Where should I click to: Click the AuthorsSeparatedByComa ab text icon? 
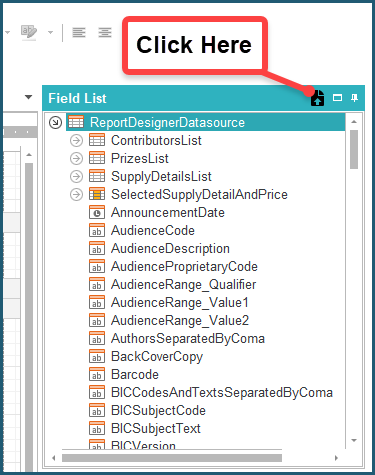[x=97, y=338]
